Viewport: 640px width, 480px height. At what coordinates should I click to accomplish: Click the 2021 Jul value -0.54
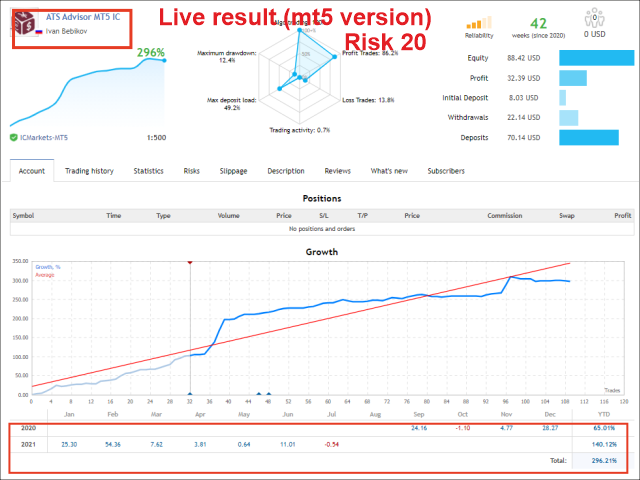pos(331,444)
